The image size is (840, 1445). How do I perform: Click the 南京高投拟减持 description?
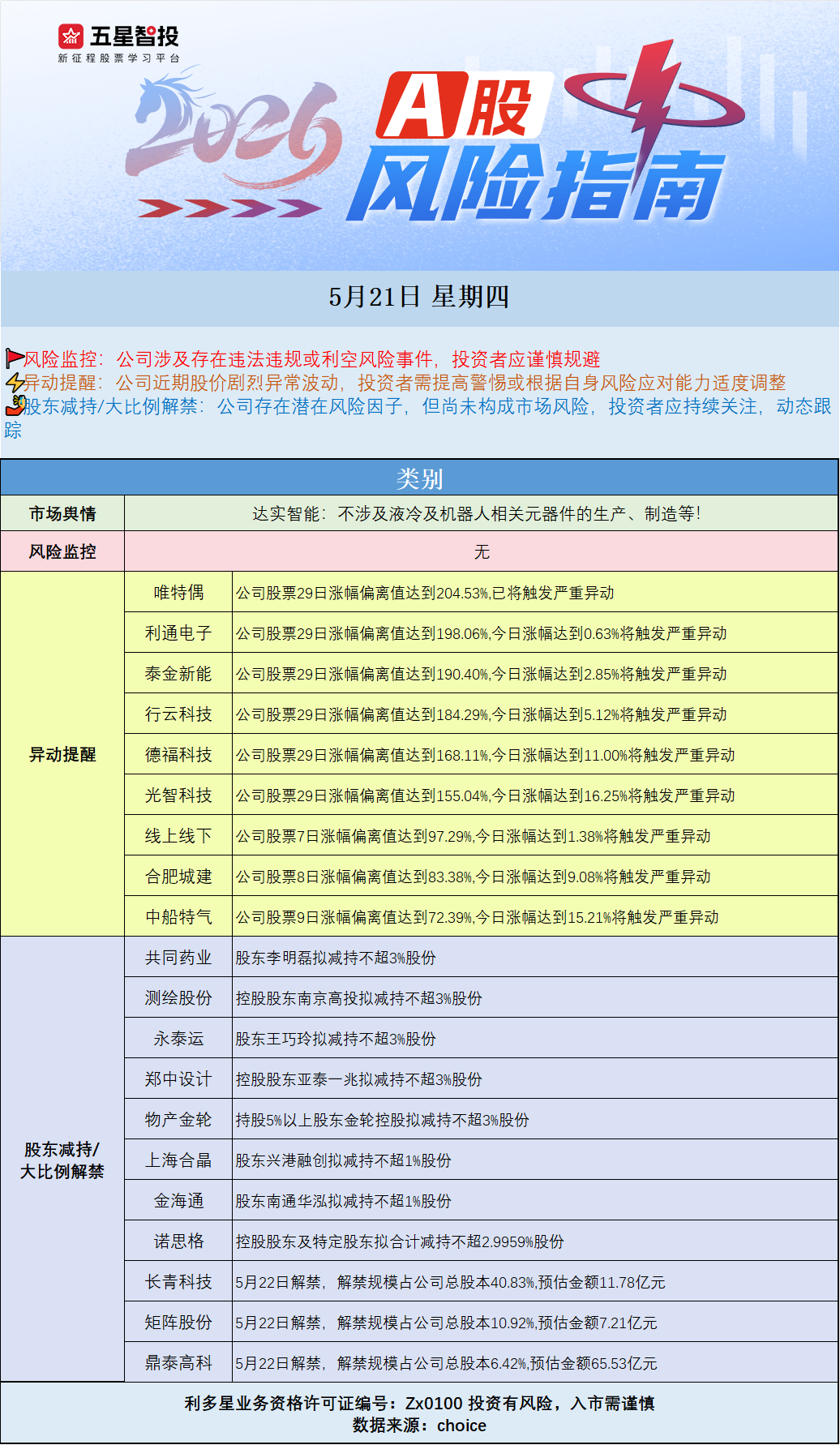[x=358, y=998]
